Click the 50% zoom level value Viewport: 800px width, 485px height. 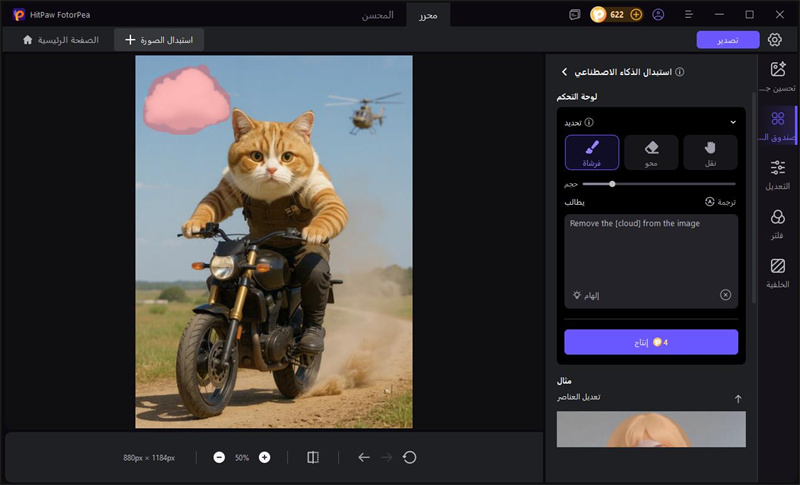pyautogui.click(x=242, y=457)
